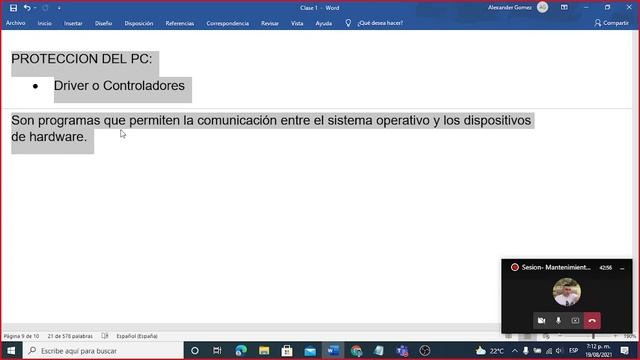
Task: Click the 22°C weather widget
Action: (490, 351)
